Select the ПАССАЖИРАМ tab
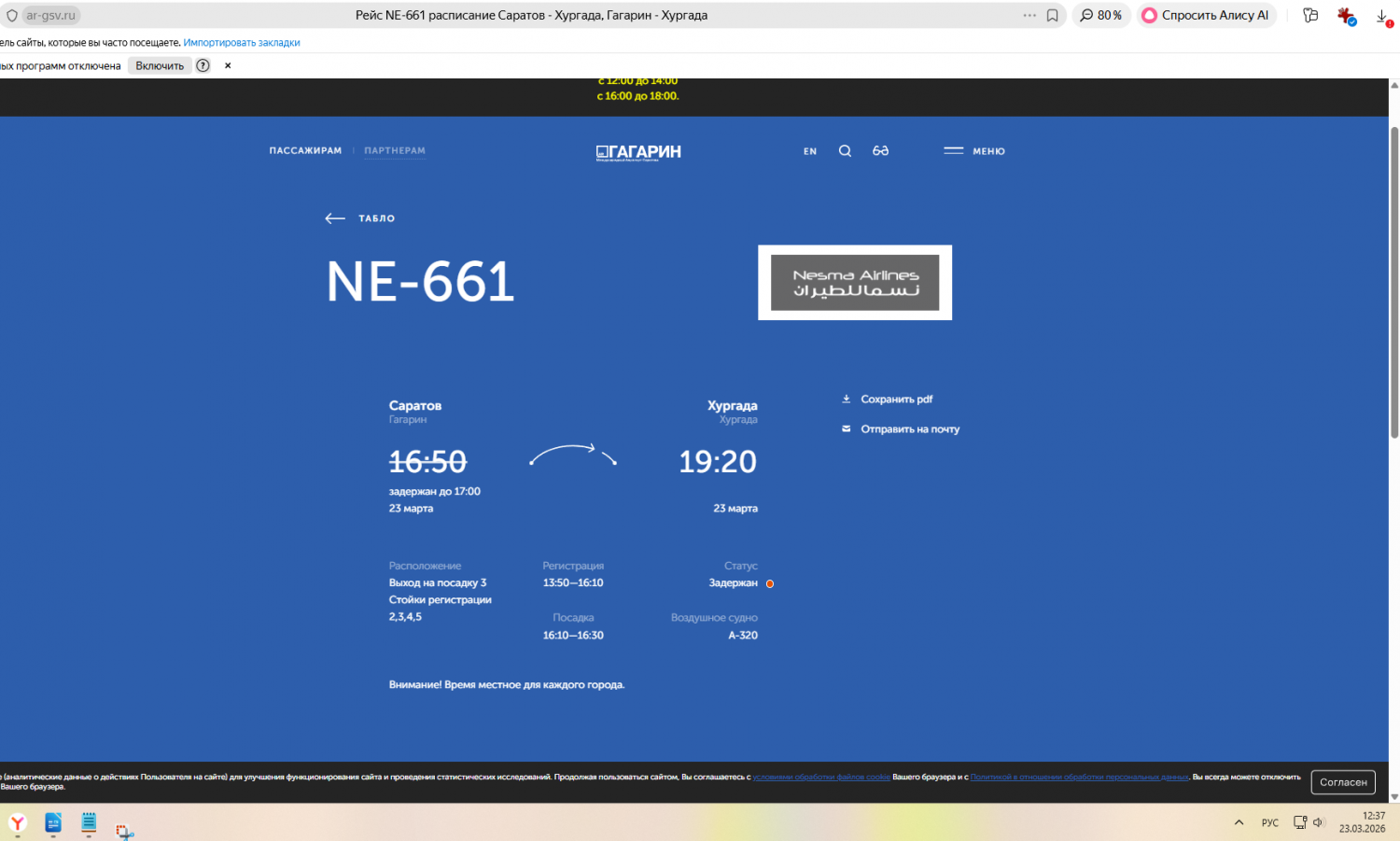 tap(305, 151)
